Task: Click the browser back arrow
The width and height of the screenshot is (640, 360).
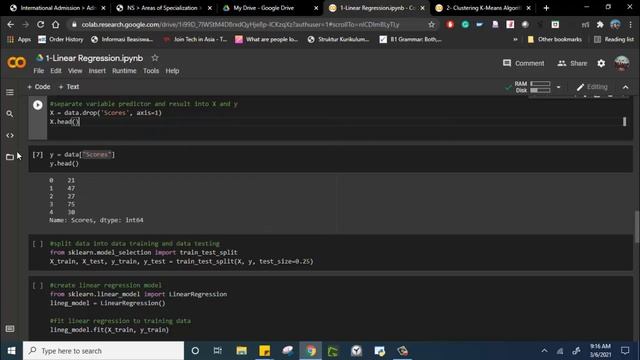Action: click(x=11, y=24)
